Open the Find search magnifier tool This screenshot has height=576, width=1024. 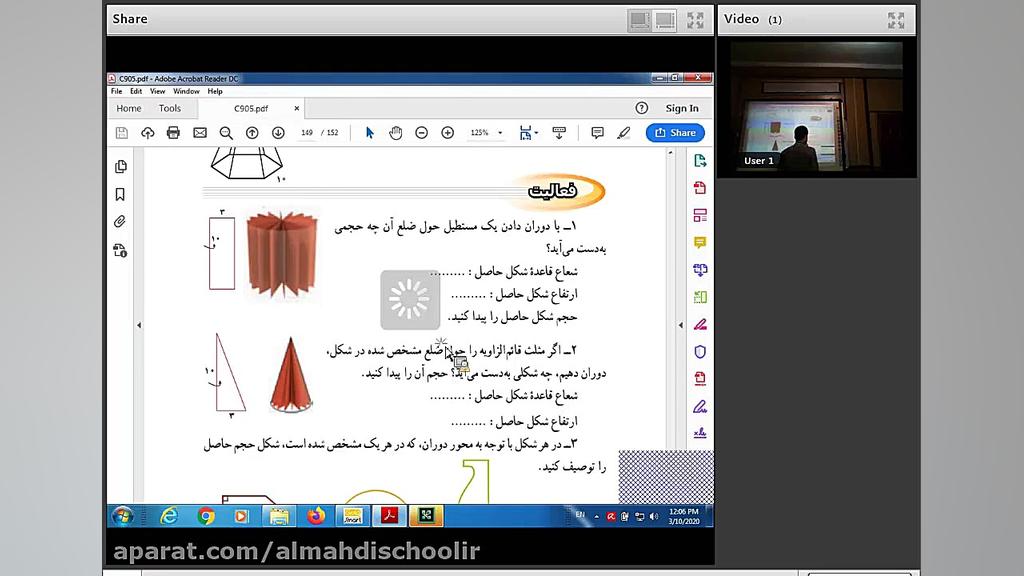(224, 132)
